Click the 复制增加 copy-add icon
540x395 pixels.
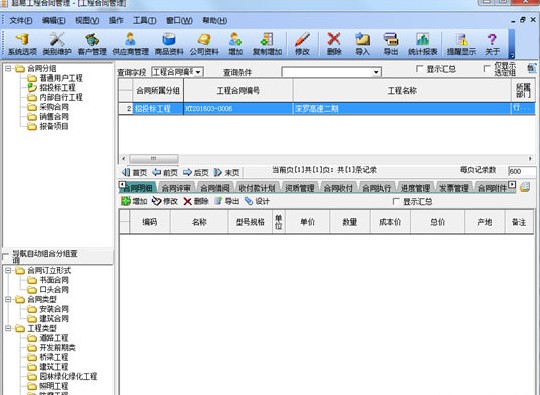point(268,44)
